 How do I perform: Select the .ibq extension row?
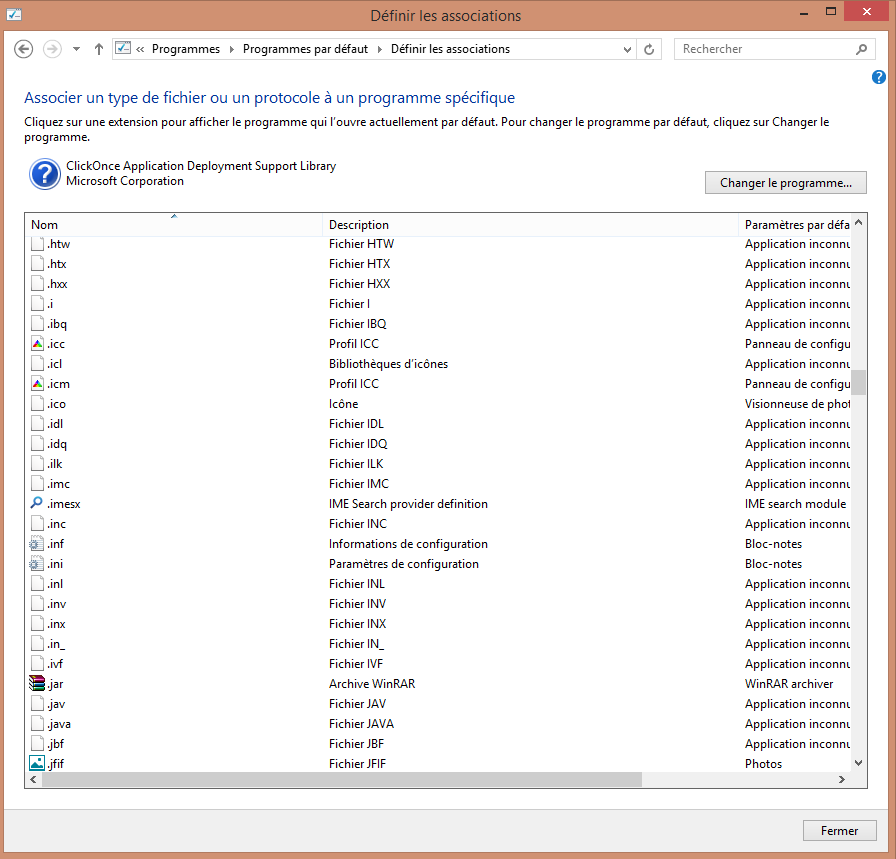(x=438, y=323)
